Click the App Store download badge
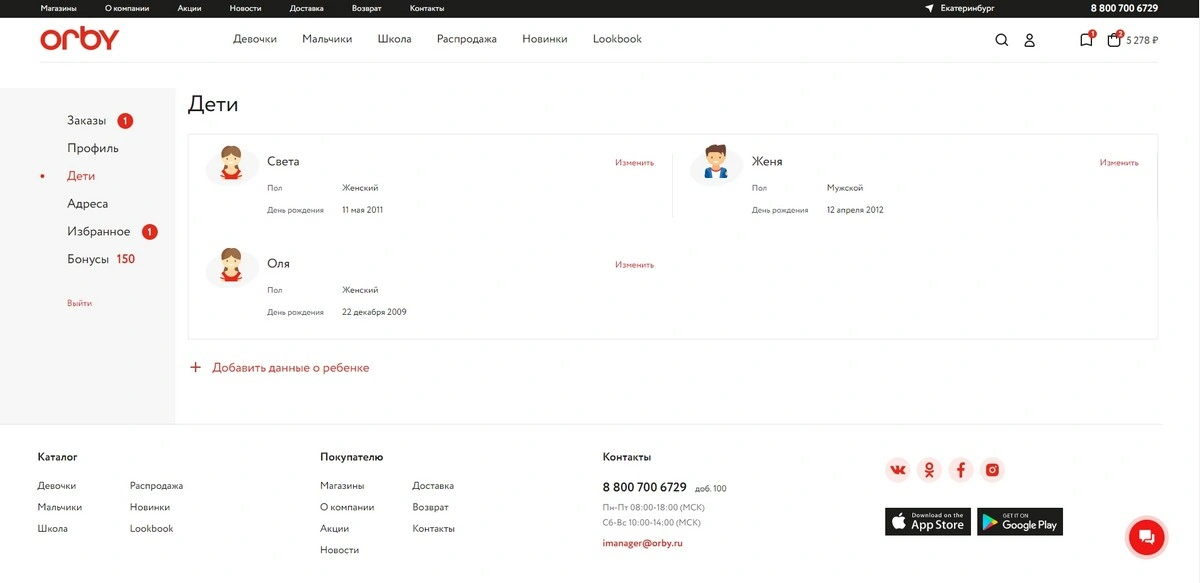The height and width of the screenshot is (583, 1200). pos(928,522)
